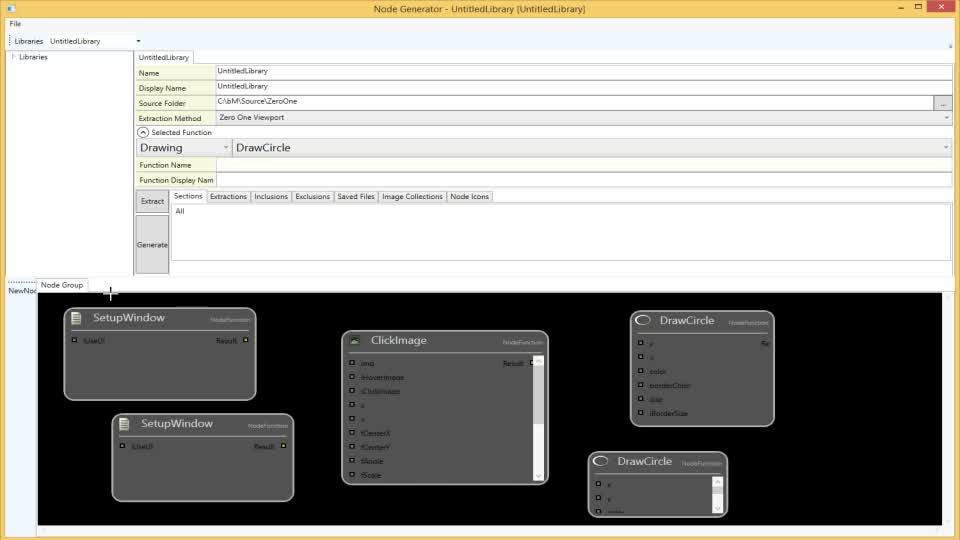Click the Display Name input field
Image resolution: width=960 pixels, height=540 pixels.
(583, 87)
